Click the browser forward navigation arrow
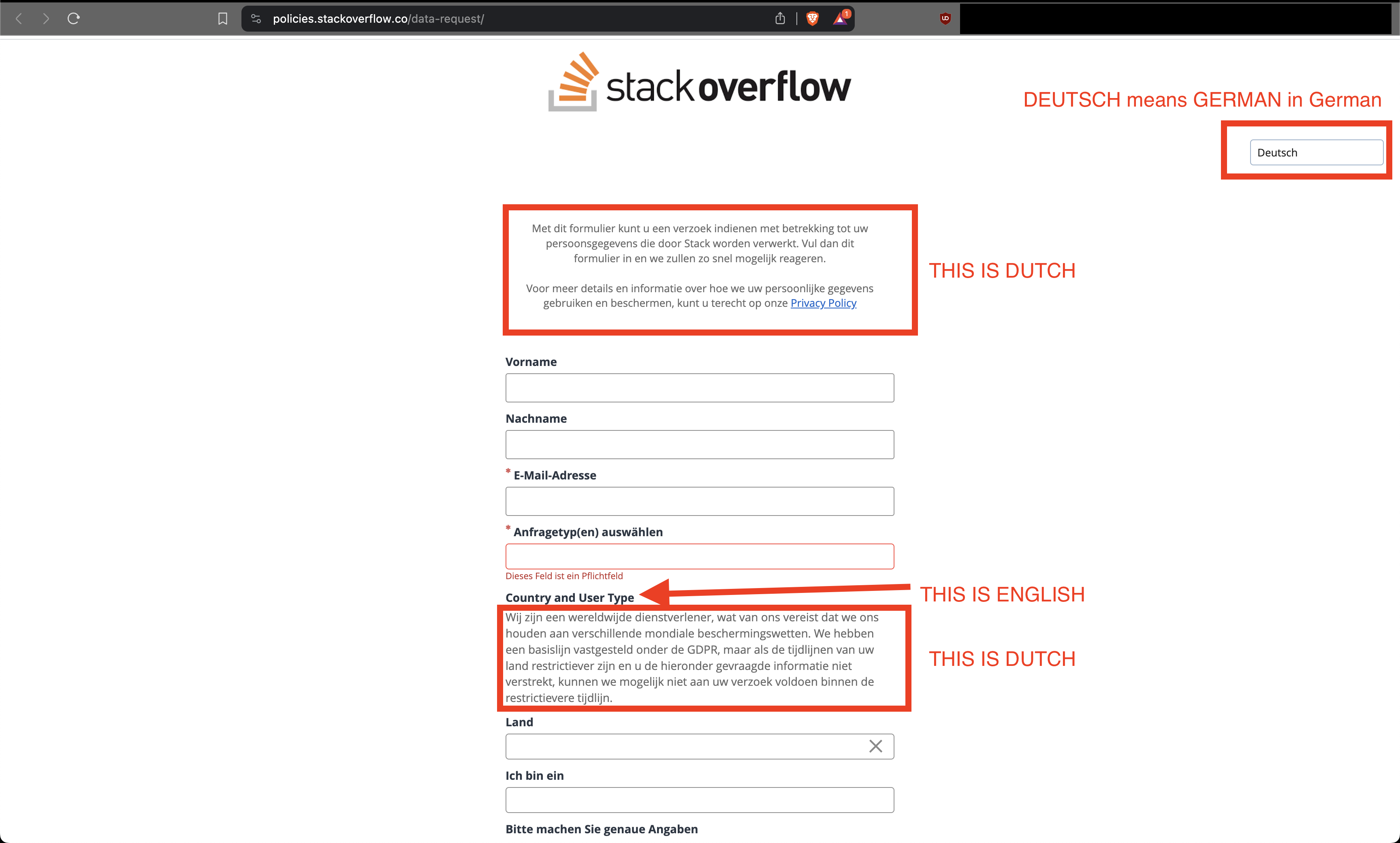Viewport: 1400px width, 843px height. [x=46, y=17]
